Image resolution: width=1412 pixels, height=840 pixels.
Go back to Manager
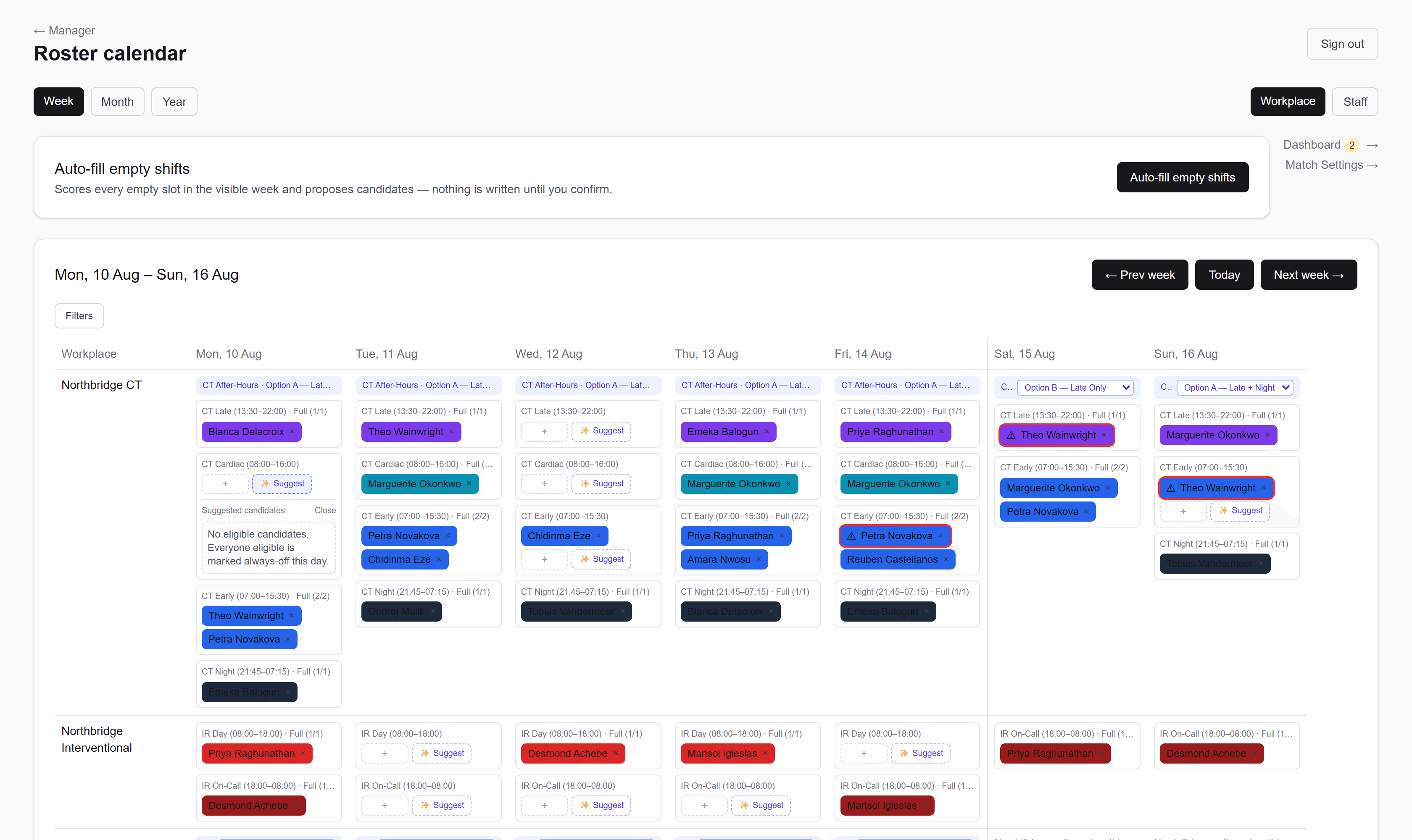[65, 31]
